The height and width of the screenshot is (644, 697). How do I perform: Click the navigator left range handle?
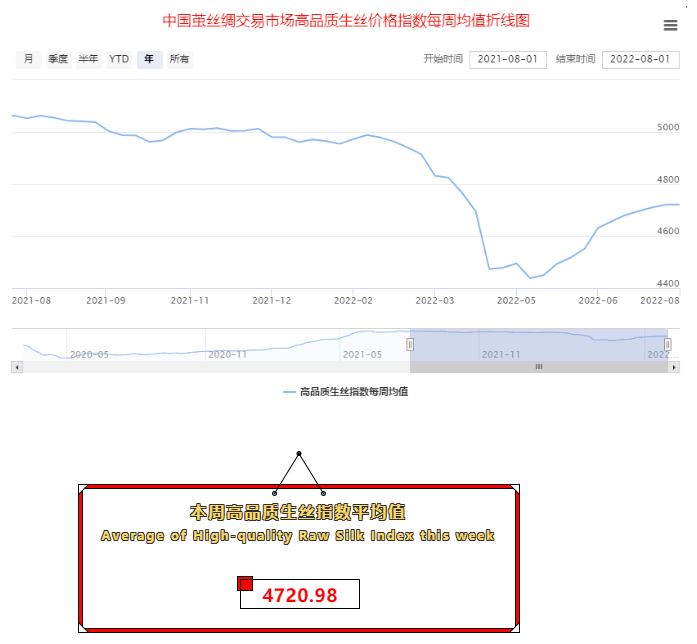[410, 344]
